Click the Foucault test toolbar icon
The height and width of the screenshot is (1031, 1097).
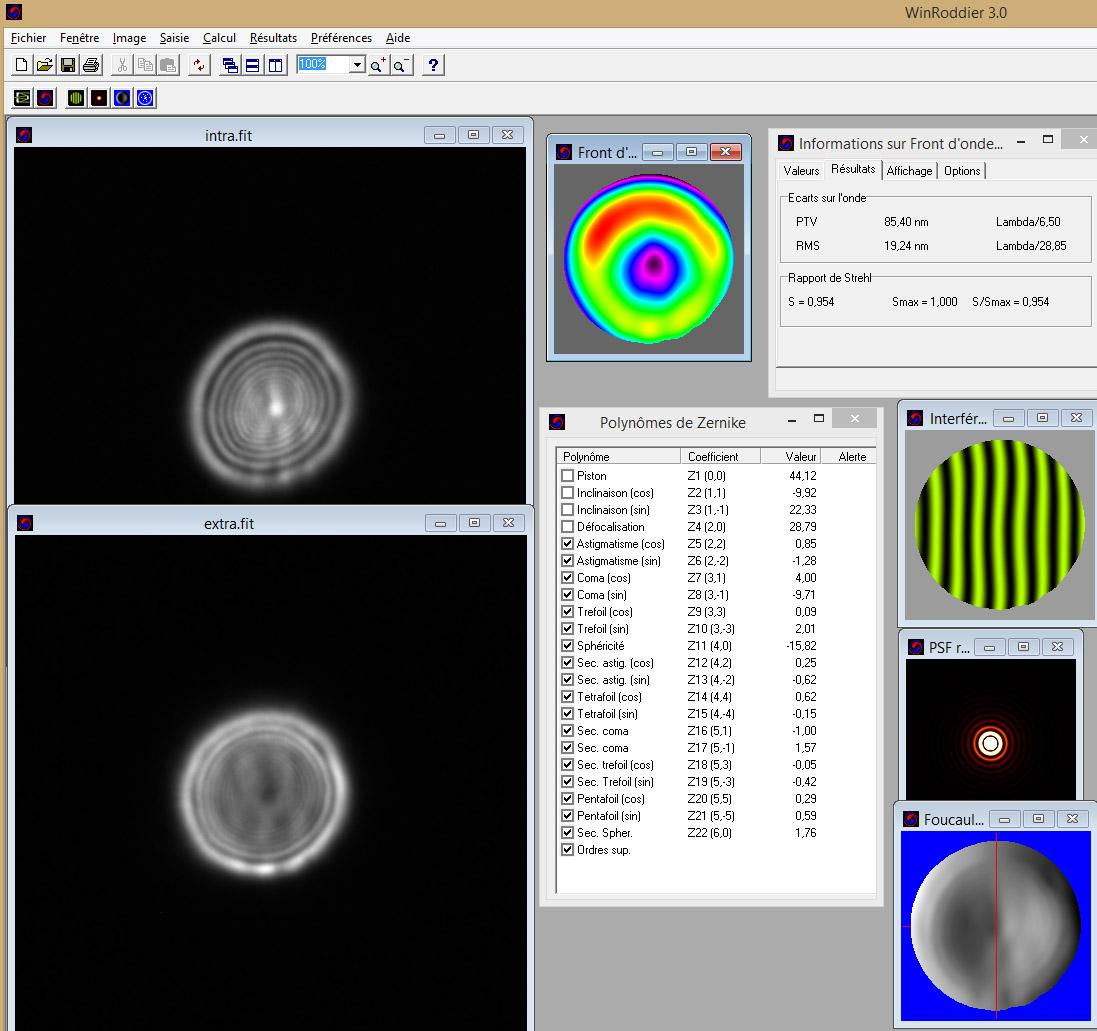coord(122,98)
